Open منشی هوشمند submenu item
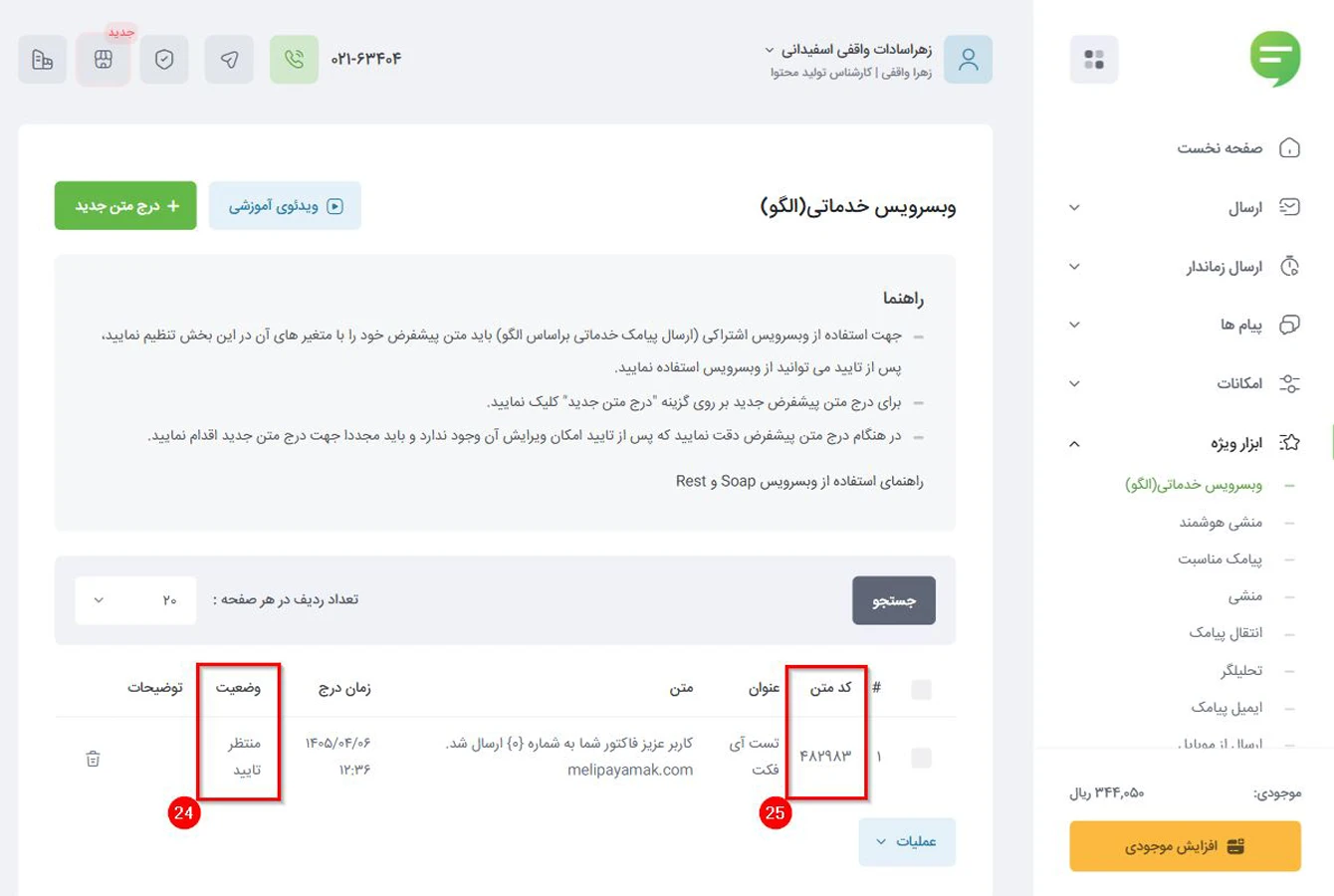Screen dimensions: 1334x896 1221,522
